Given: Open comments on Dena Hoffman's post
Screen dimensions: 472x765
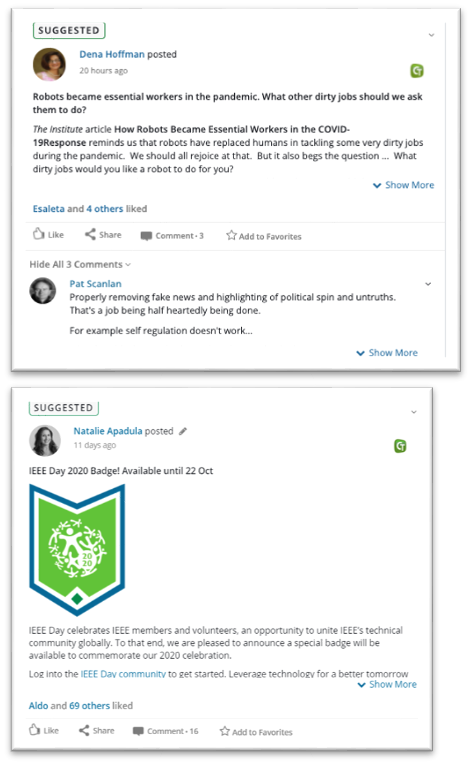Looking at the screenshot, I should pyautogui.click(x=172, y=236).
